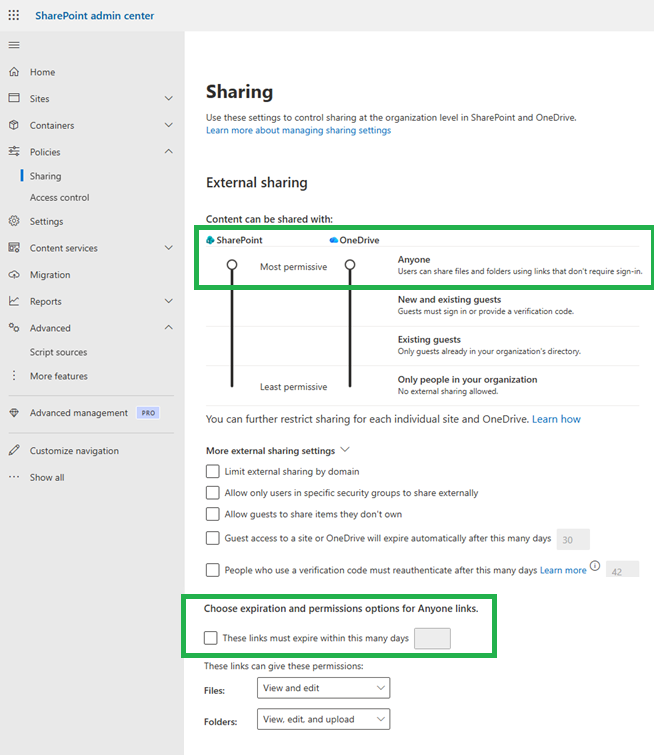Open More features in sidebar

click(x=59, y=376)
